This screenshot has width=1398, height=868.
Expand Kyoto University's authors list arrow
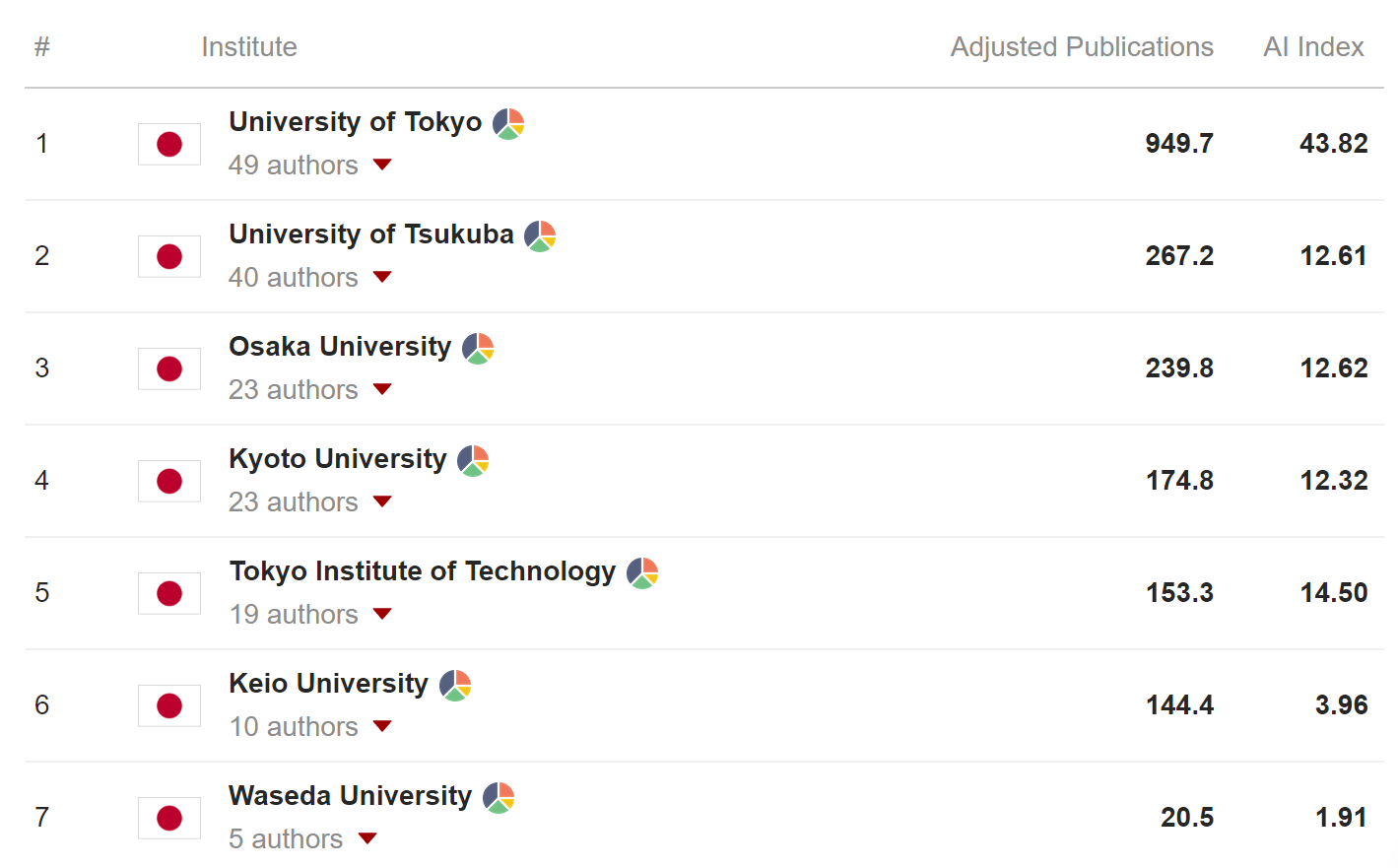[382, 501]
